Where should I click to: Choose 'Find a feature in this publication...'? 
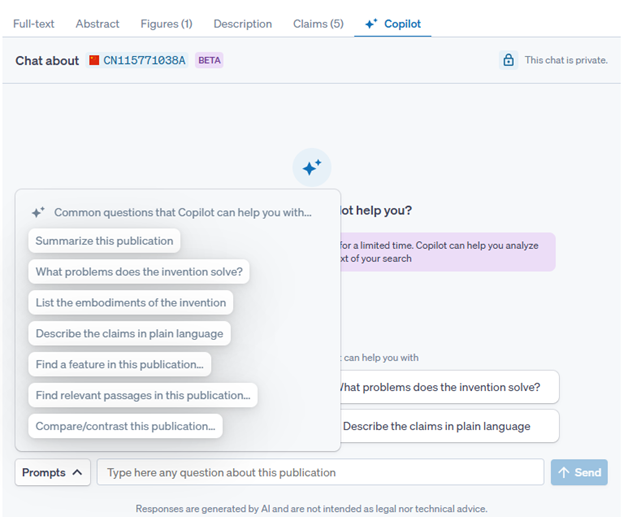[x=119, y=365]
